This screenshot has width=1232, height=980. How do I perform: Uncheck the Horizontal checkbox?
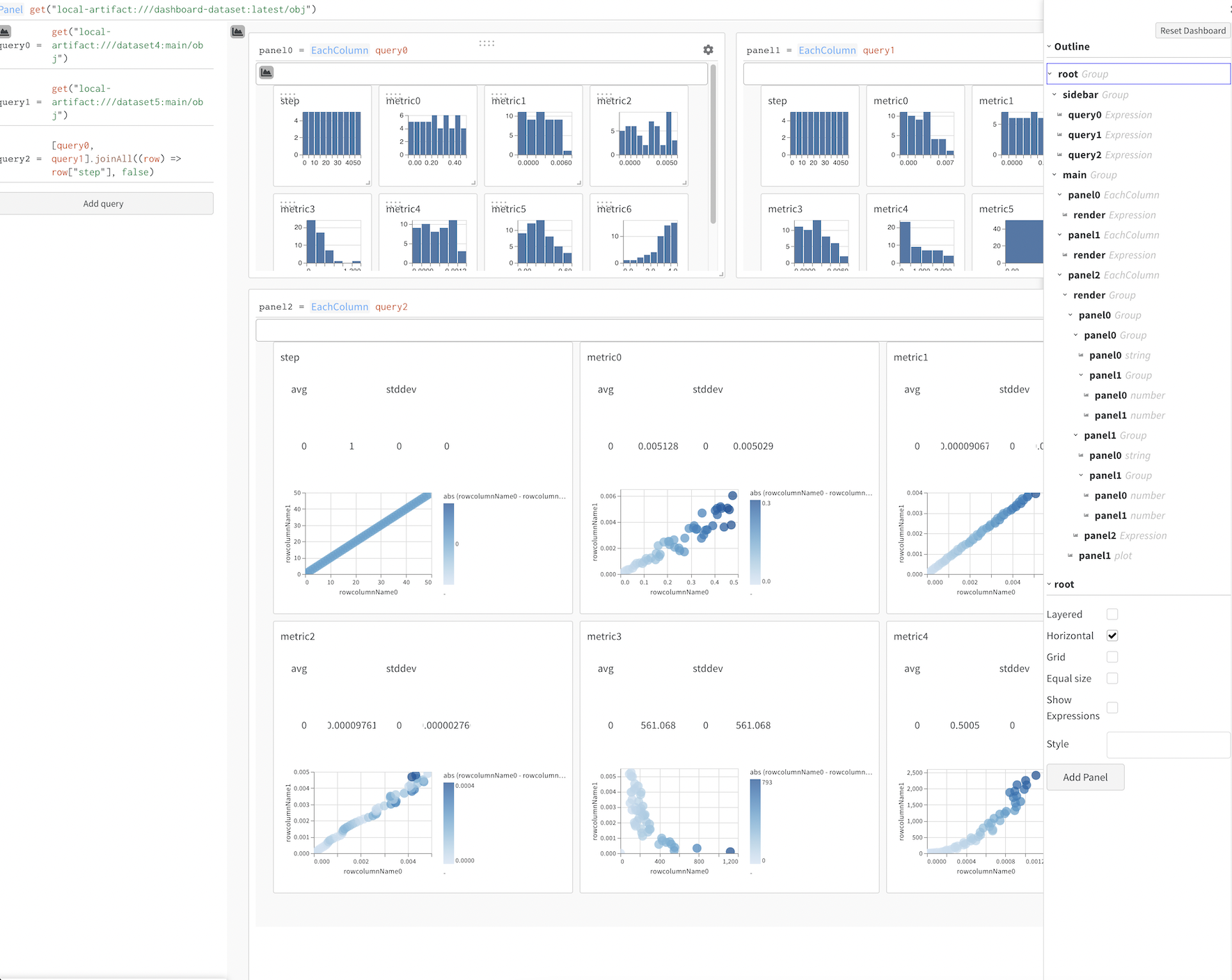tap(1112, 635)
